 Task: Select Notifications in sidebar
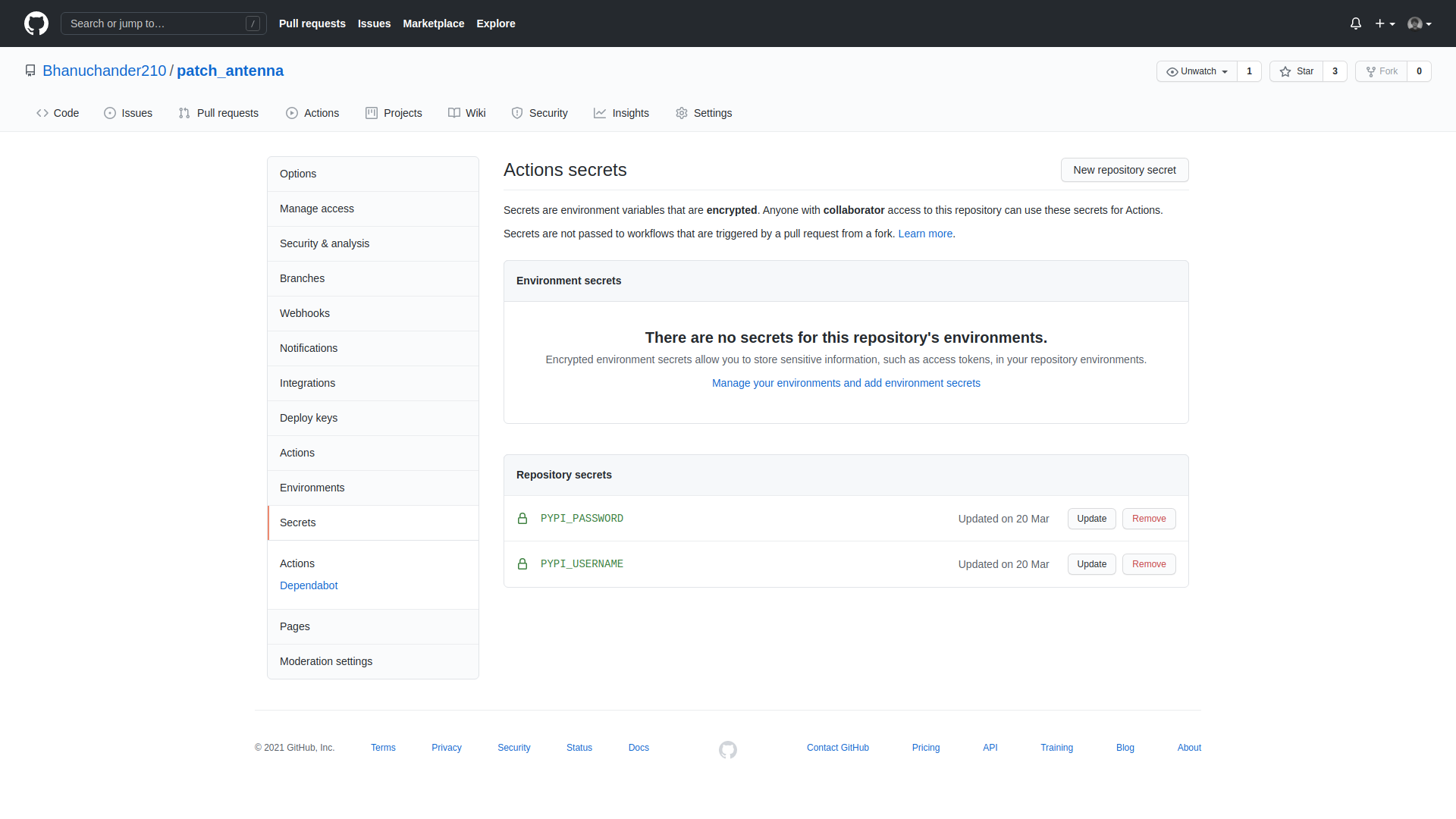(x=373, y=349)
